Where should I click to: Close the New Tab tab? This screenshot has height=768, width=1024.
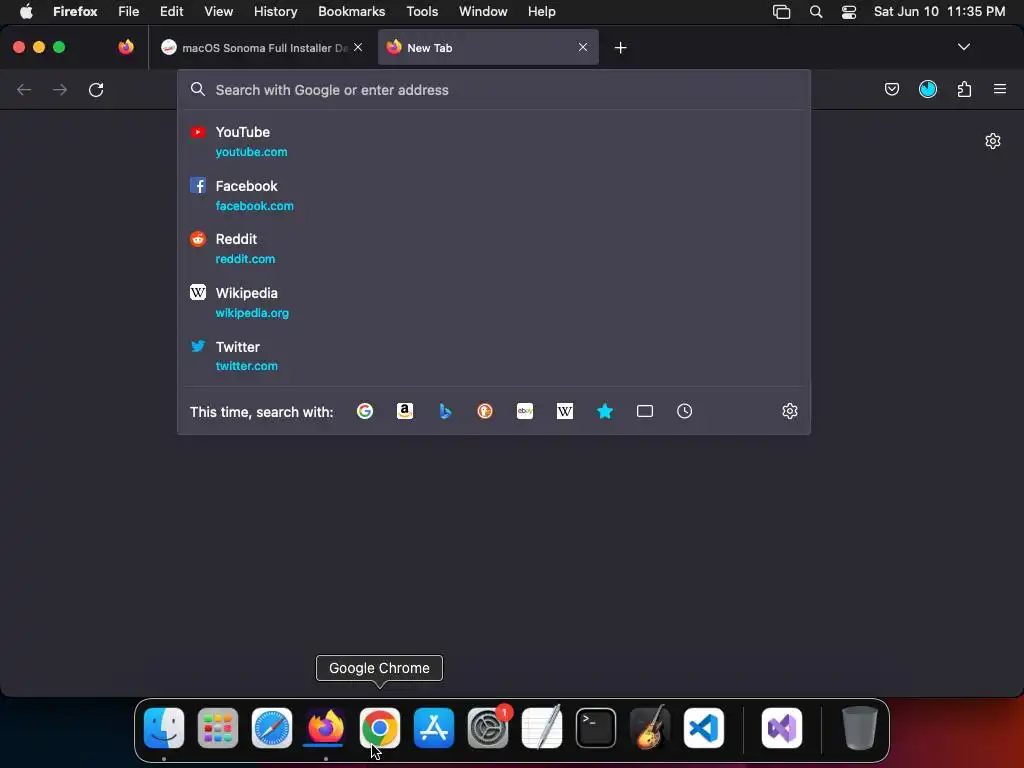click(x=583, y=47)
